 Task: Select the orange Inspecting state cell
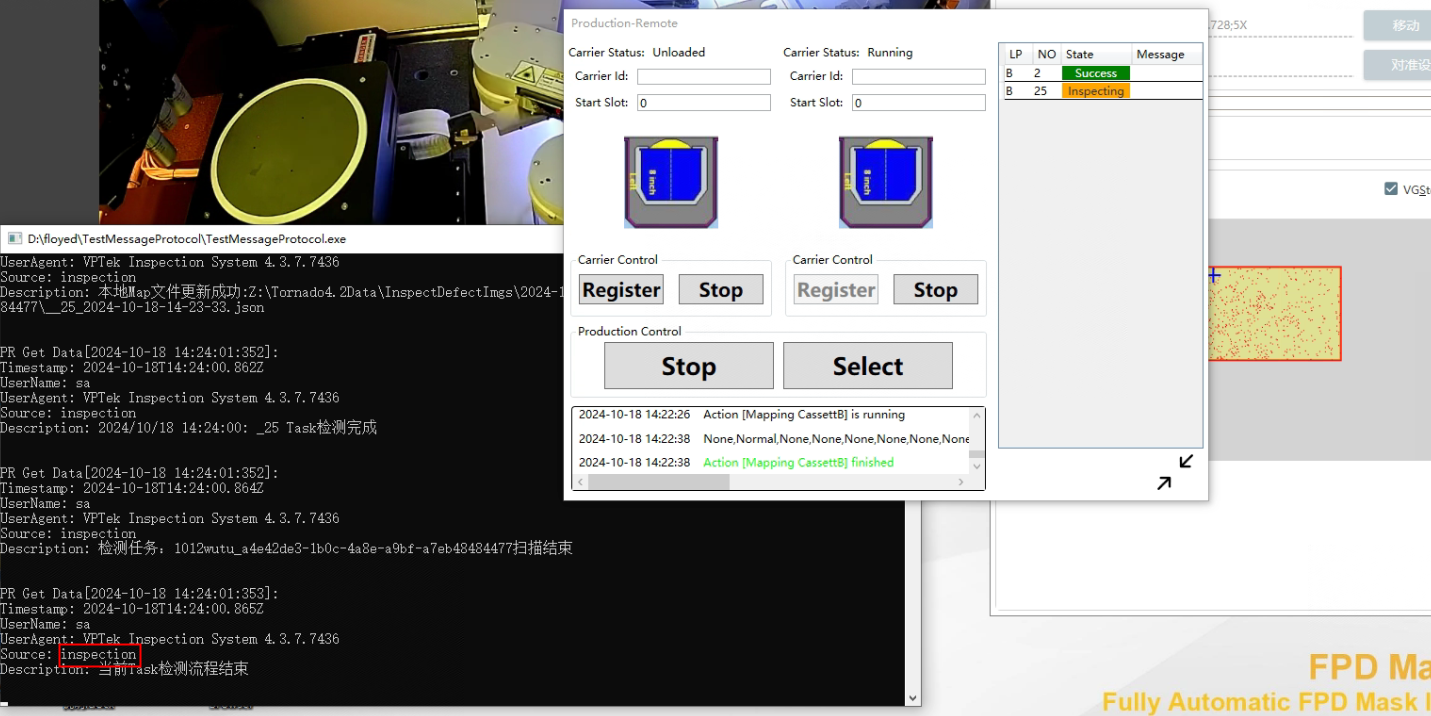click(1096, 91)
